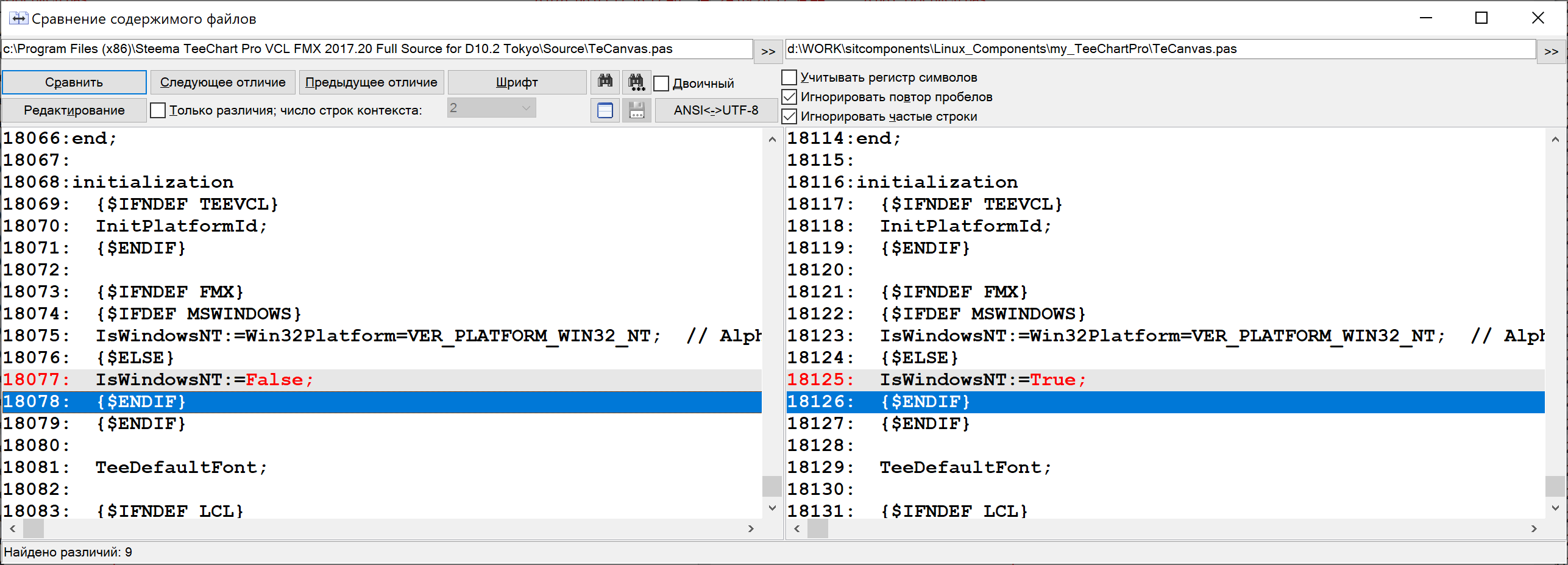The width and height of the screenshot is (1568, 565).
Task: Click the file comparison window title icon
Action: click(18, 18)
